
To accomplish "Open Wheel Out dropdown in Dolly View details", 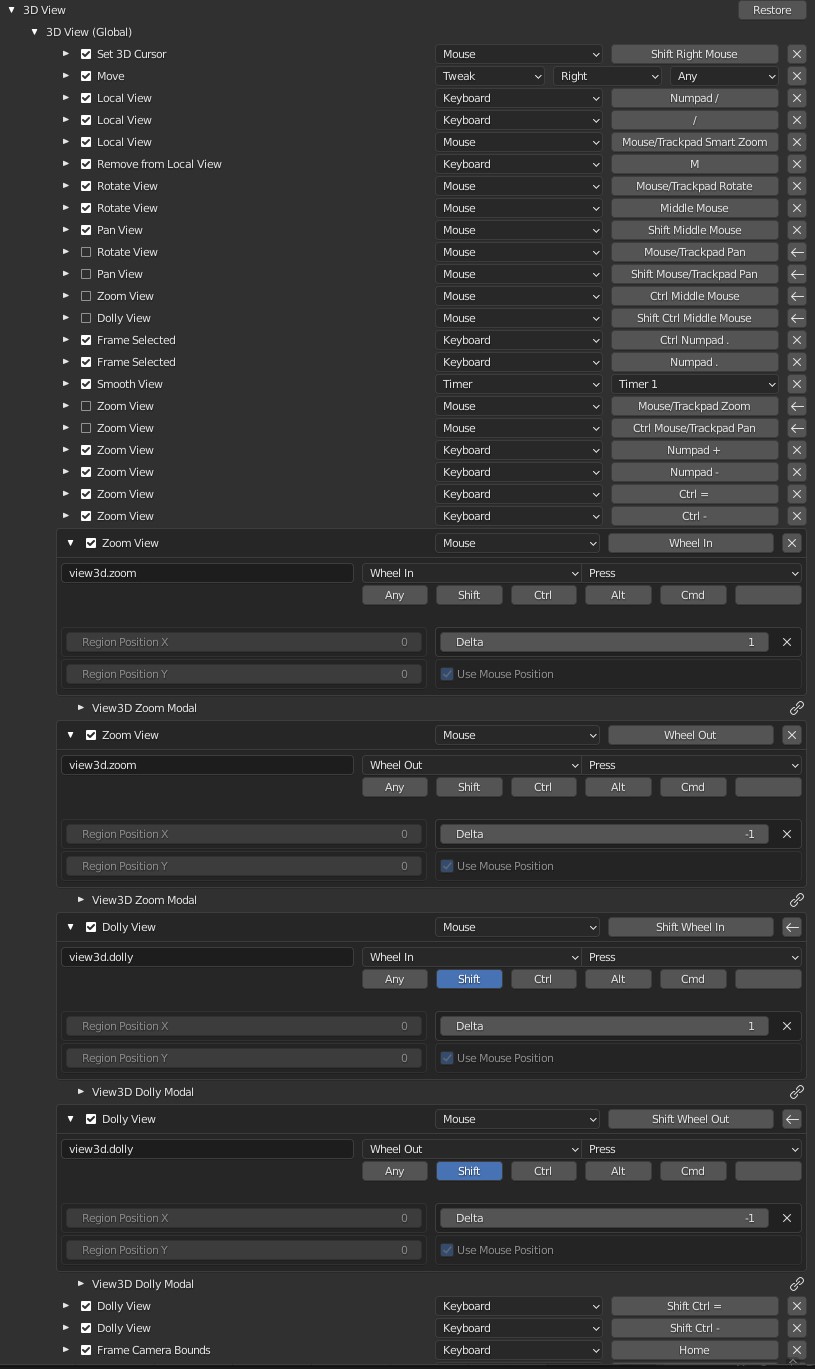I will point(472,1149).
